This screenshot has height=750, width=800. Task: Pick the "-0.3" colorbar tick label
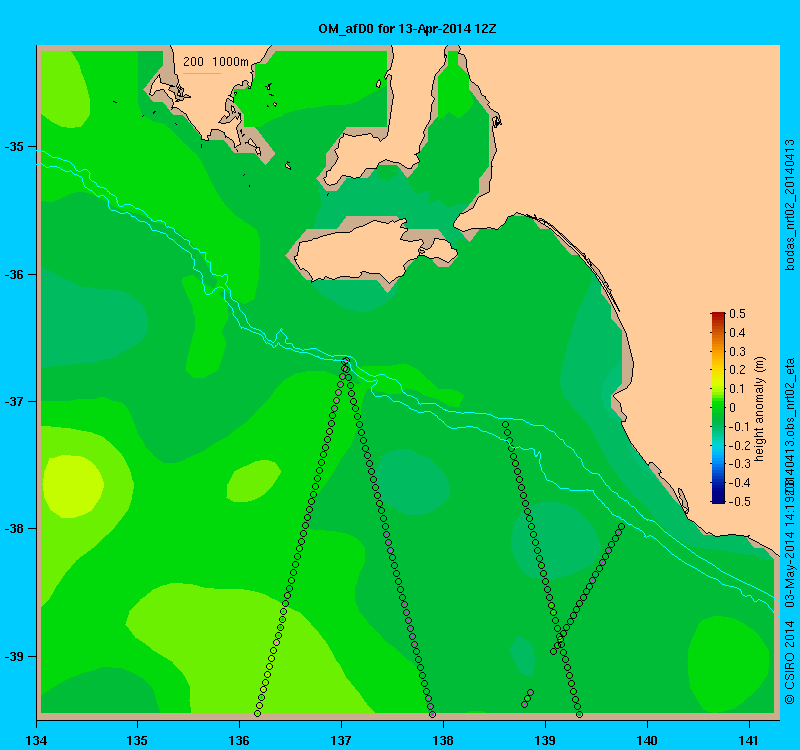[x=739, y=464]
